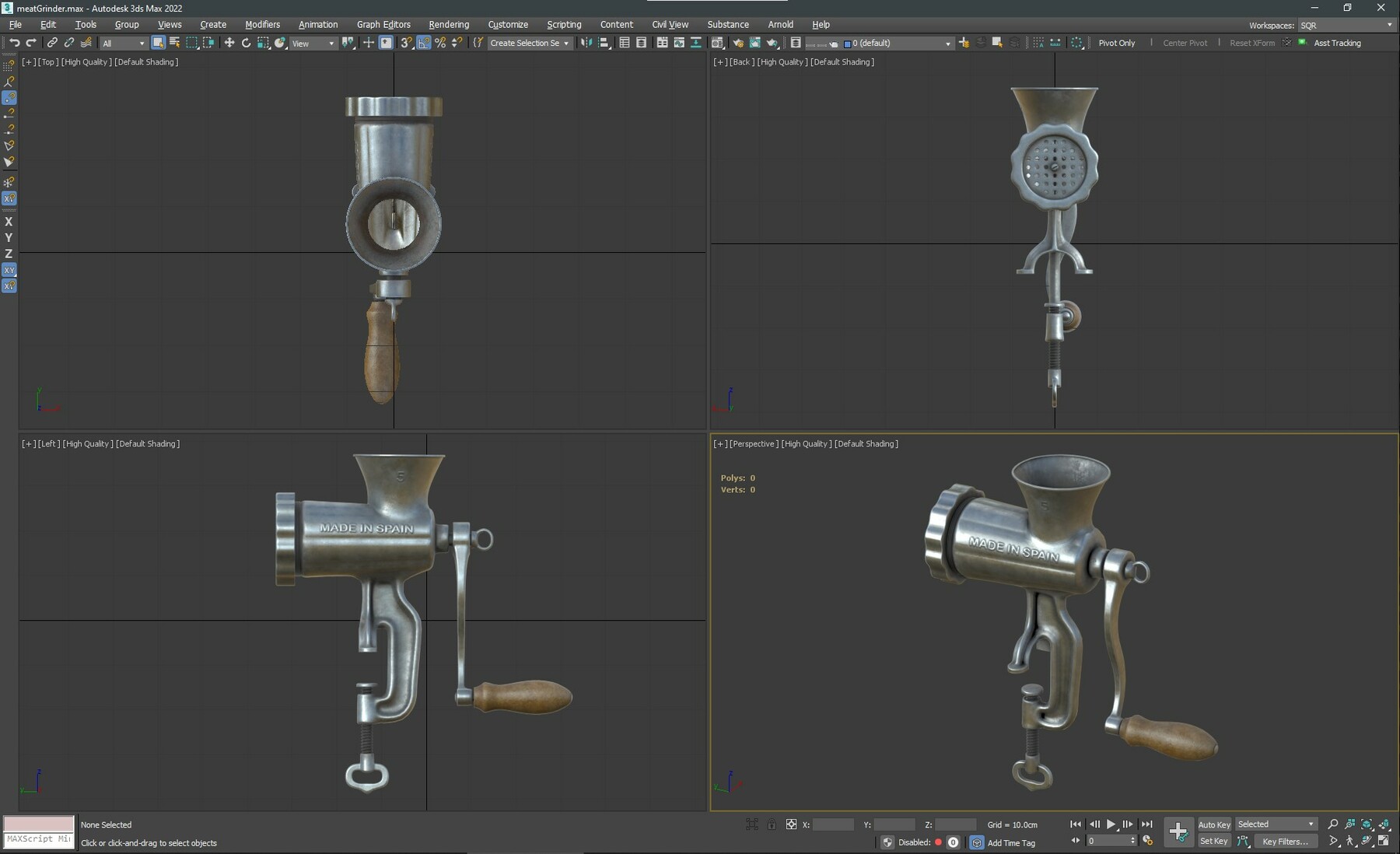Enable Angle Snap toggle
The image size is (1400, 854).
[423, 43]
